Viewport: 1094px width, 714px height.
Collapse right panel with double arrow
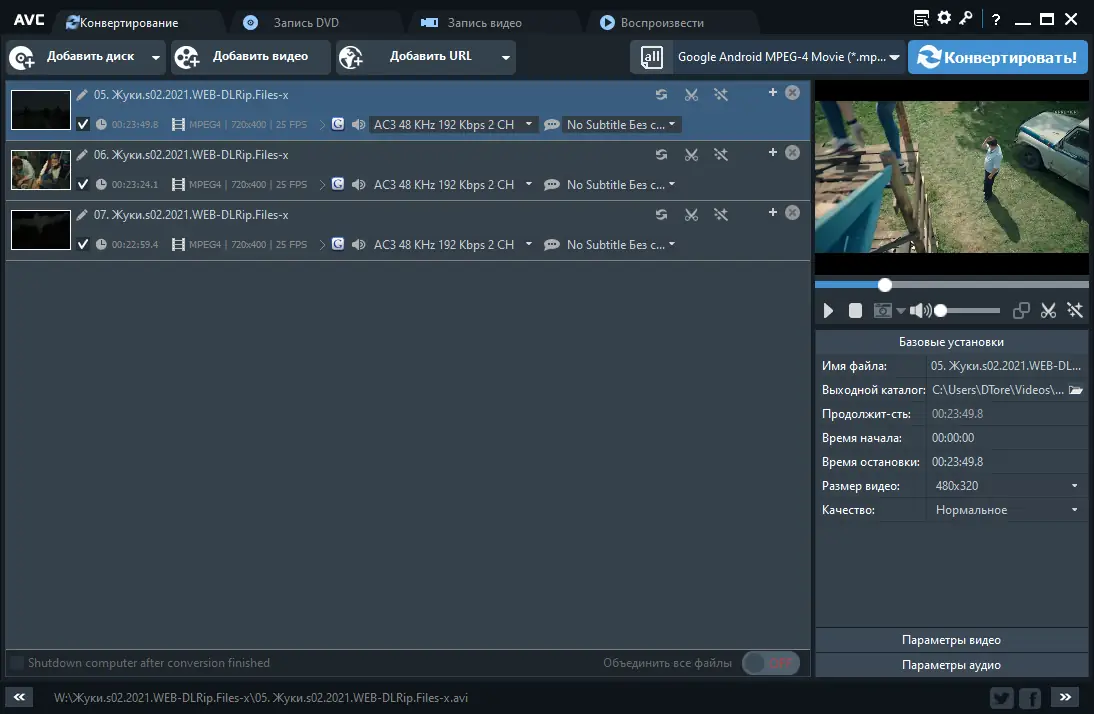click(x=1065, y=697)
